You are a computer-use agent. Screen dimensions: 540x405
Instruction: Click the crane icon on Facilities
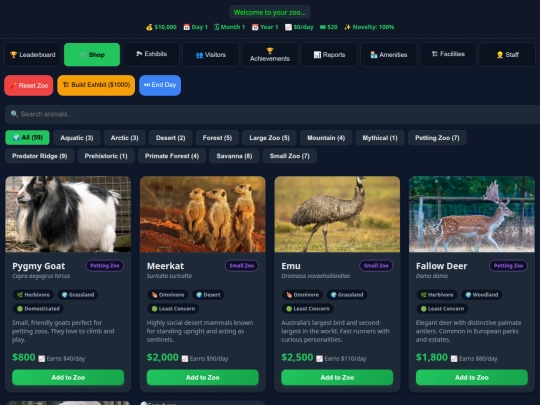pos(435,54)
